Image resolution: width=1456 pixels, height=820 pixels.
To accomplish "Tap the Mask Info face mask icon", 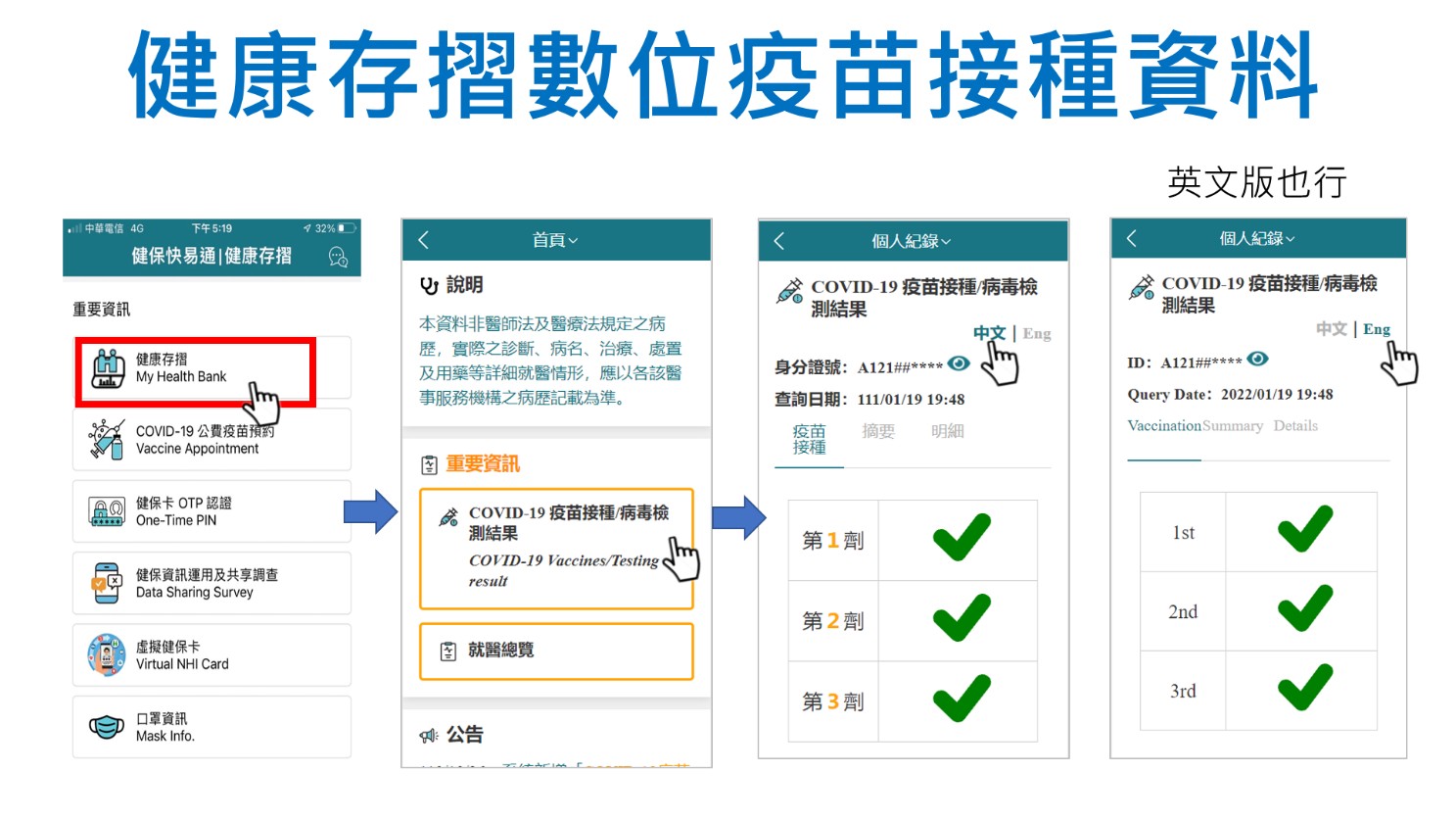I will [106, 727].
